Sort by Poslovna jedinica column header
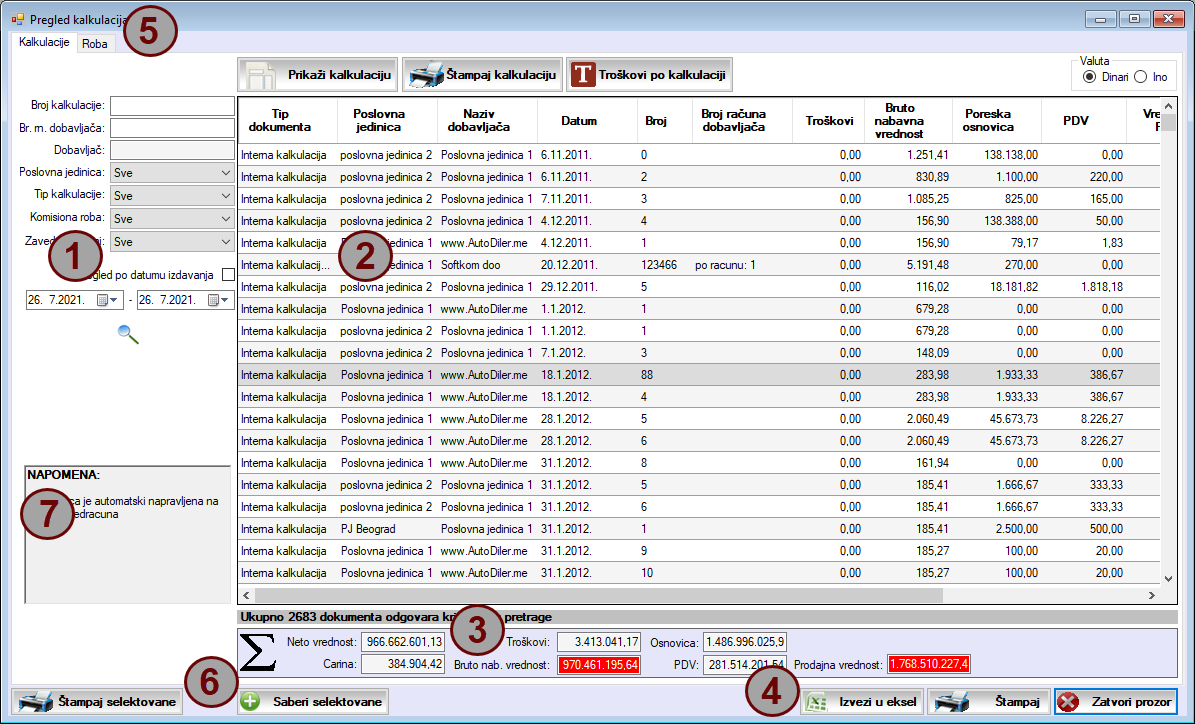 coord(387,120)
